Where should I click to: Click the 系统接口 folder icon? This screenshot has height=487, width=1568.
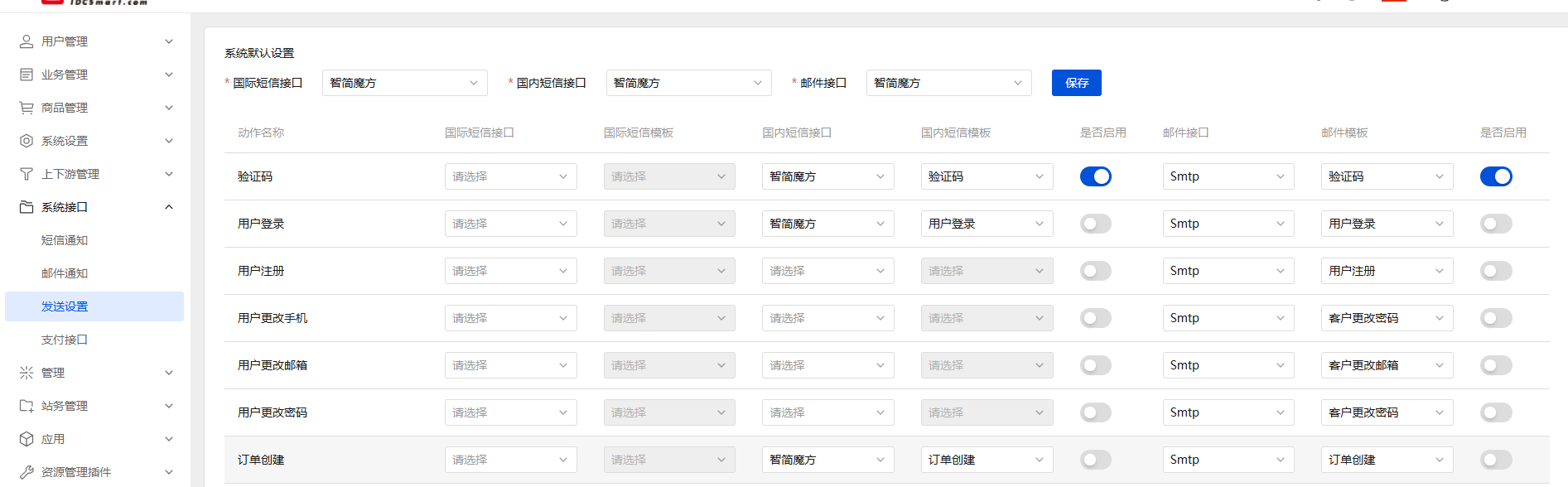[x=27, y=207]
